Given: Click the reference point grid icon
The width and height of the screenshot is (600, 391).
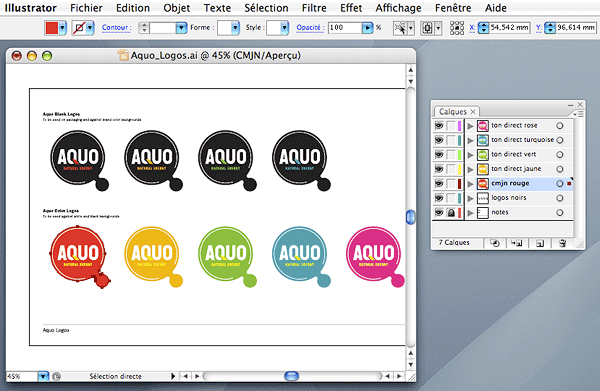Looking at the screenshot, I should pyautogui.click(x=457, y=28).
